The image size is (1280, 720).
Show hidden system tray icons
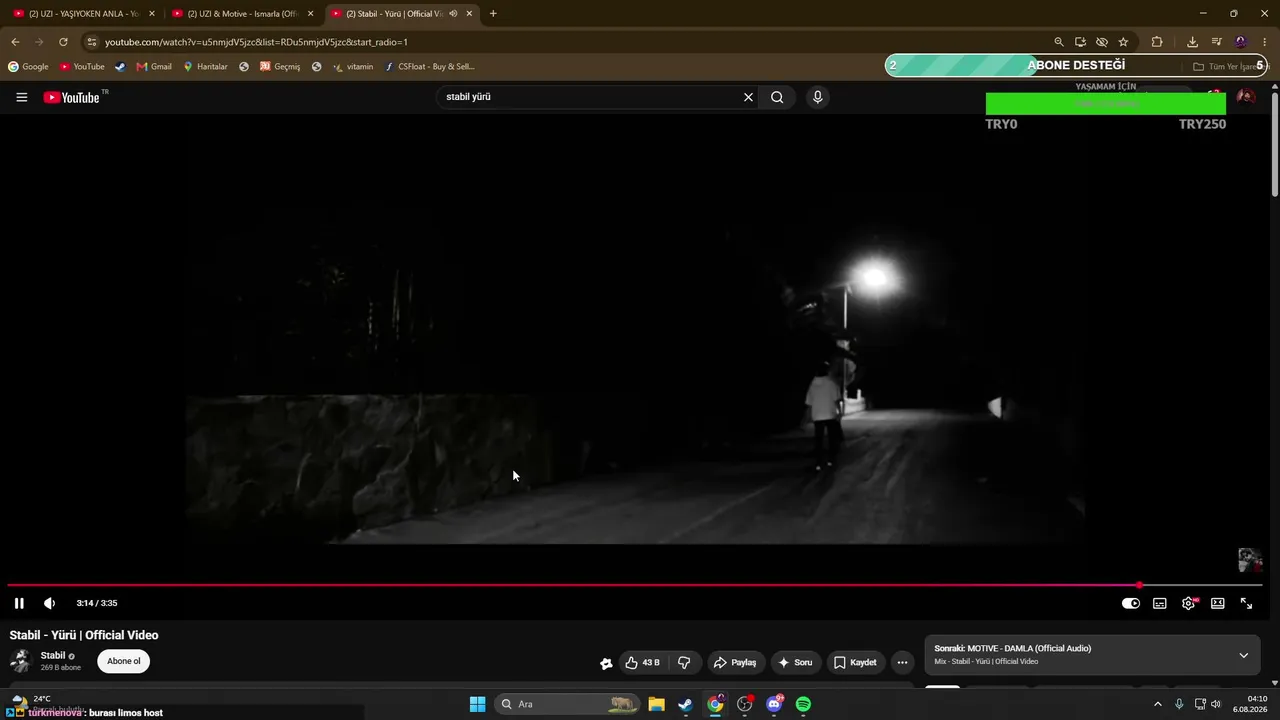point(1158,704)
